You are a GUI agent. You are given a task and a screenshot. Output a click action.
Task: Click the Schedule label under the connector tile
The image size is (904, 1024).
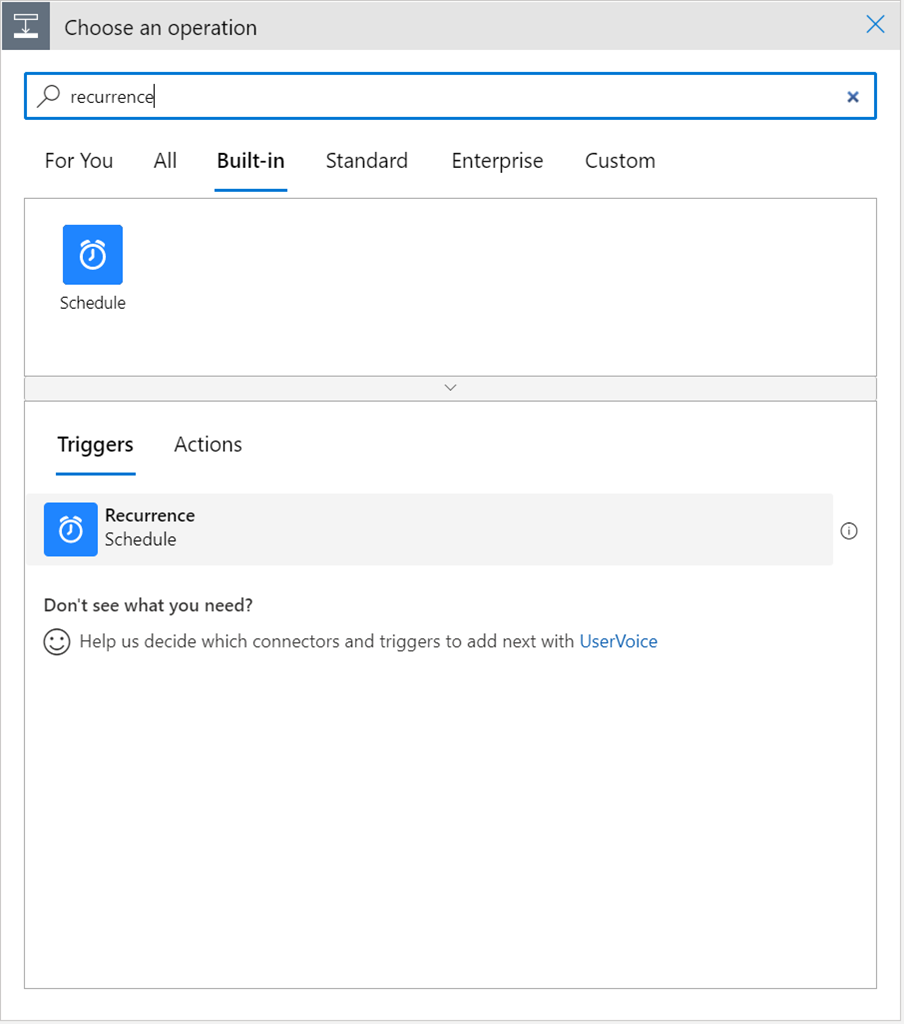93,303
